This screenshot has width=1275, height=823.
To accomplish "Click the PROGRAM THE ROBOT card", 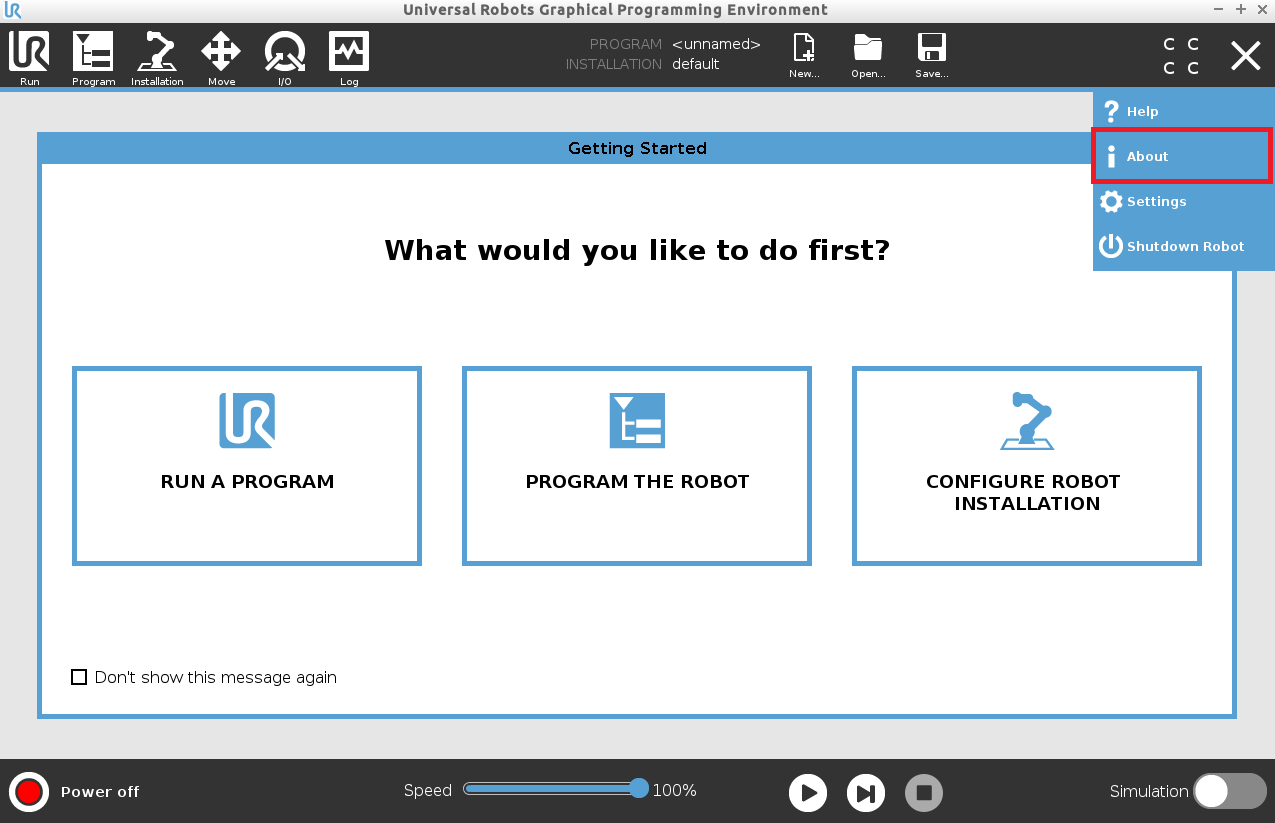I will pyautogui.click(x=637, y=466).
